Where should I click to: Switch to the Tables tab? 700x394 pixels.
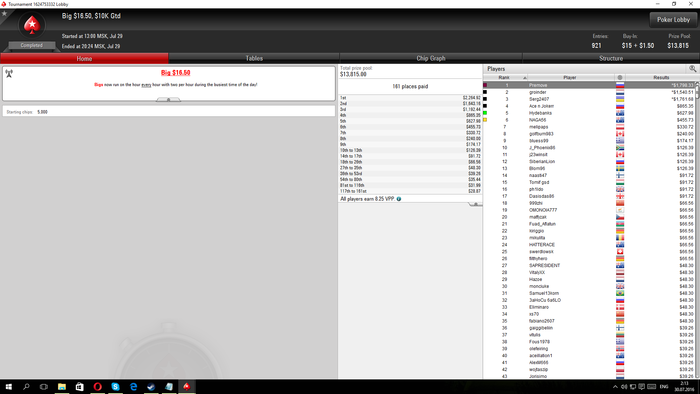pos(254,58)
